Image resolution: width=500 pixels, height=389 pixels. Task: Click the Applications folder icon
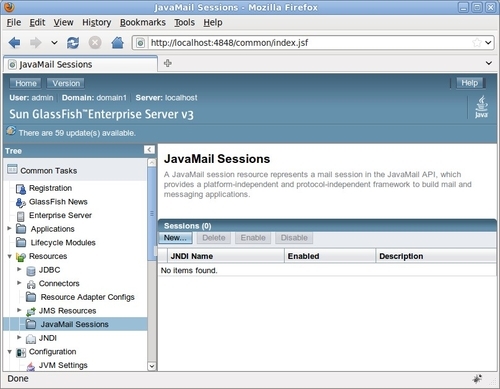click(x=21, y=229)
